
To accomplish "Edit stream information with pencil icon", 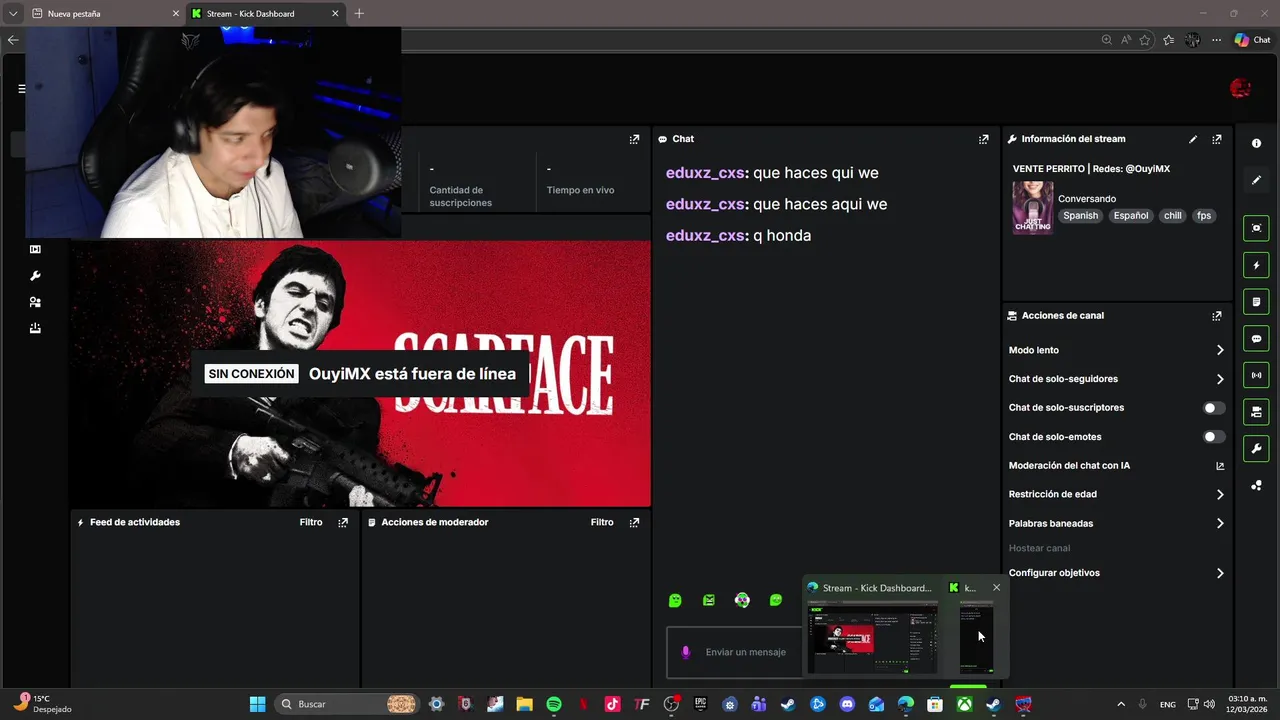I will (1193, 139).
